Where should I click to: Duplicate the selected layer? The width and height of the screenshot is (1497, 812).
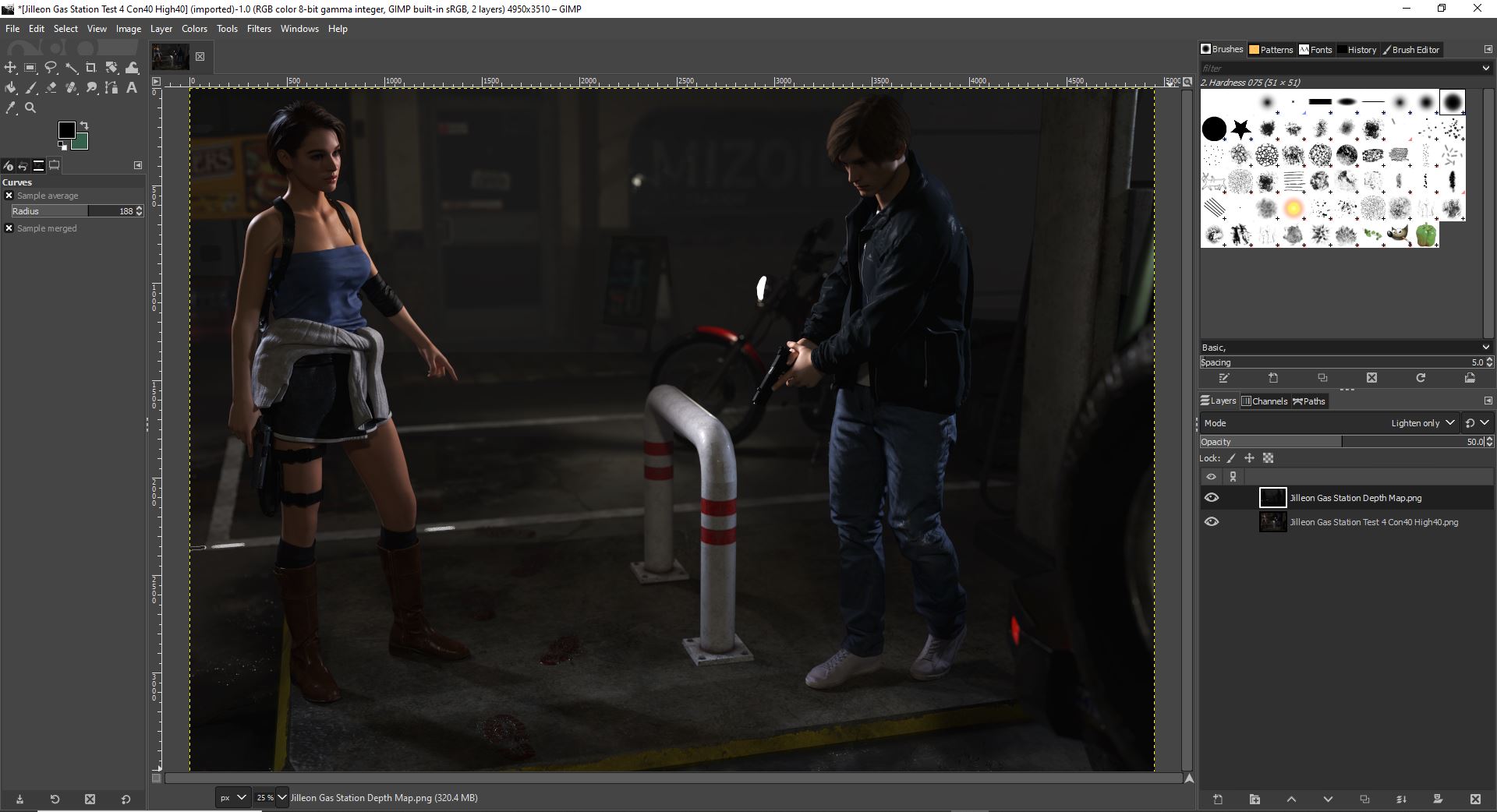pyautogui.click(x=1364, y=800)
